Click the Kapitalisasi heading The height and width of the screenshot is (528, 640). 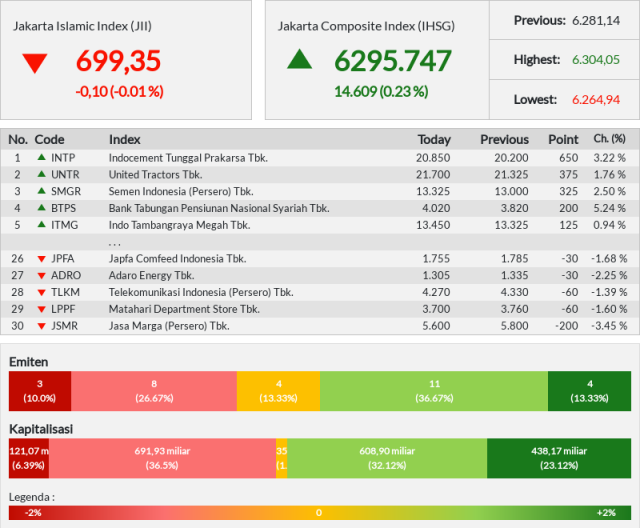pos(41,429)
